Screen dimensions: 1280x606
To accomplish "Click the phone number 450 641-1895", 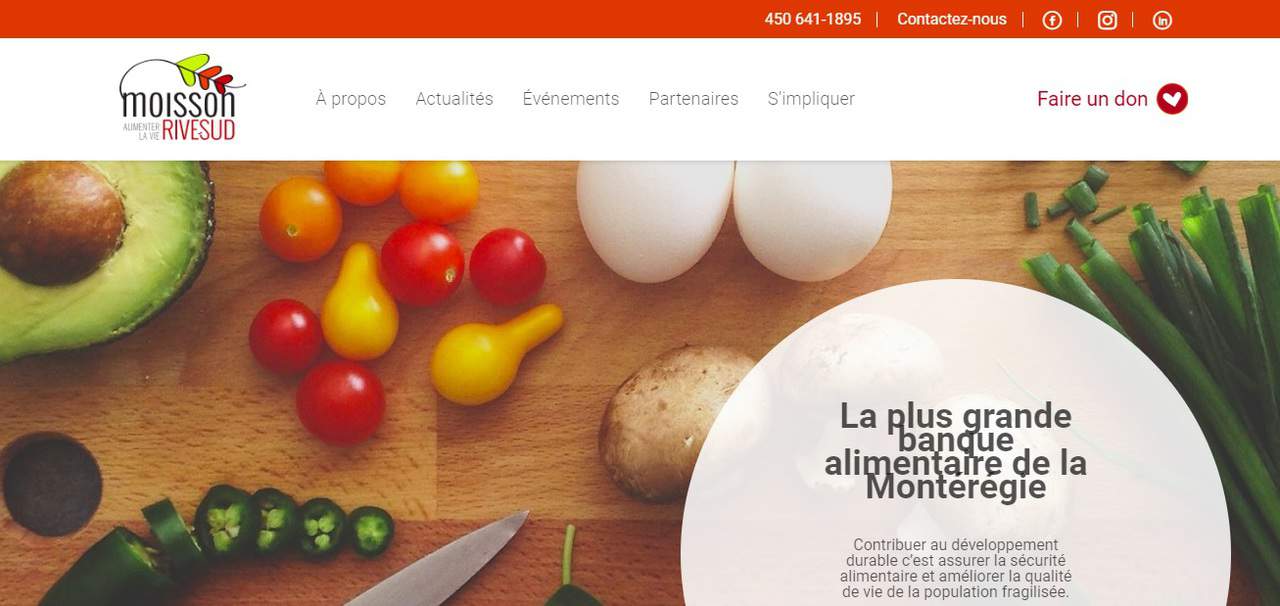I will point(813,19).
